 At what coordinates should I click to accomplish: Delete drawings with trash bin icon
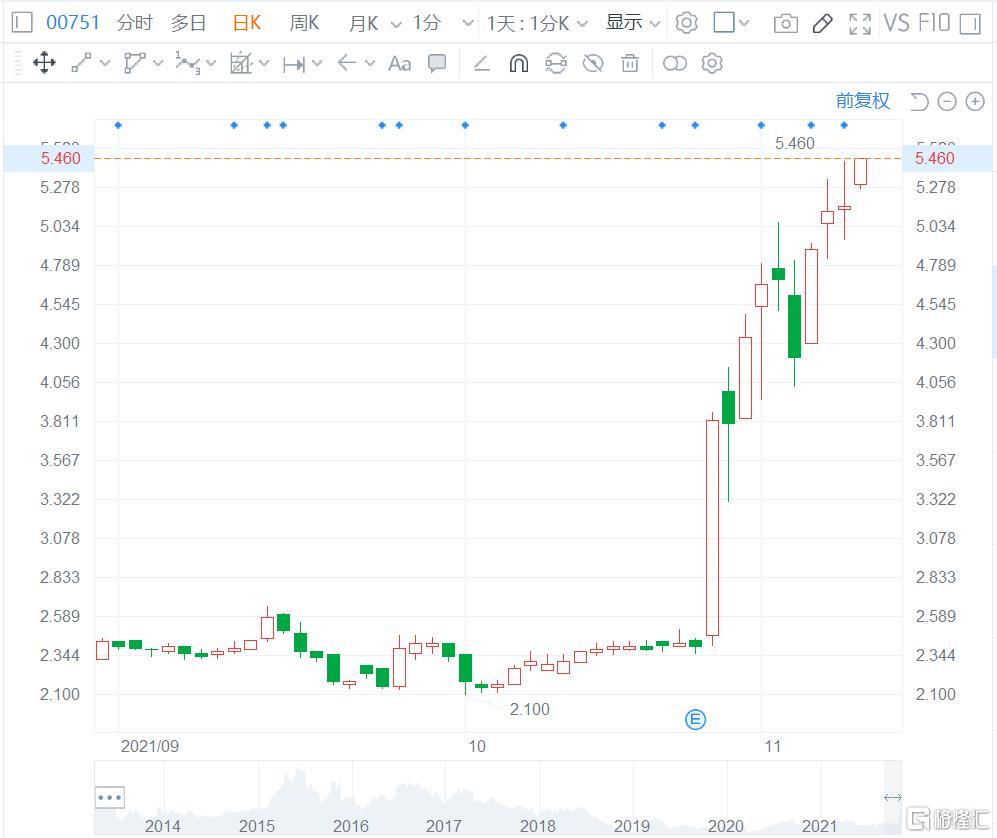(630, 64)
